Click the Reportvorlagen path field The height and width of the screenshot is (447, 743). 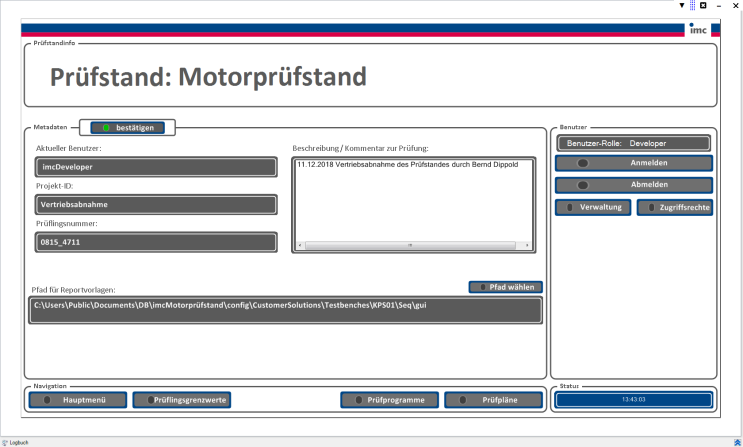pos(285,310)
